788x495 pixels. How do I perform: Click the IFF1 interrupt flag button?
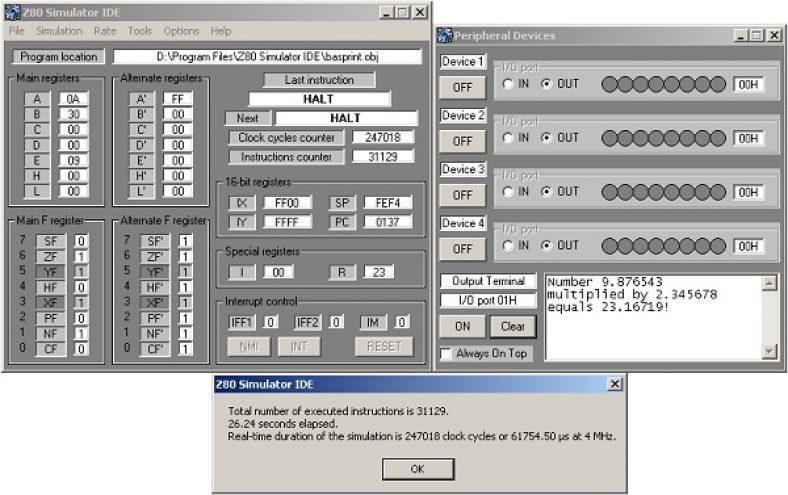click(x=241, y=322)
